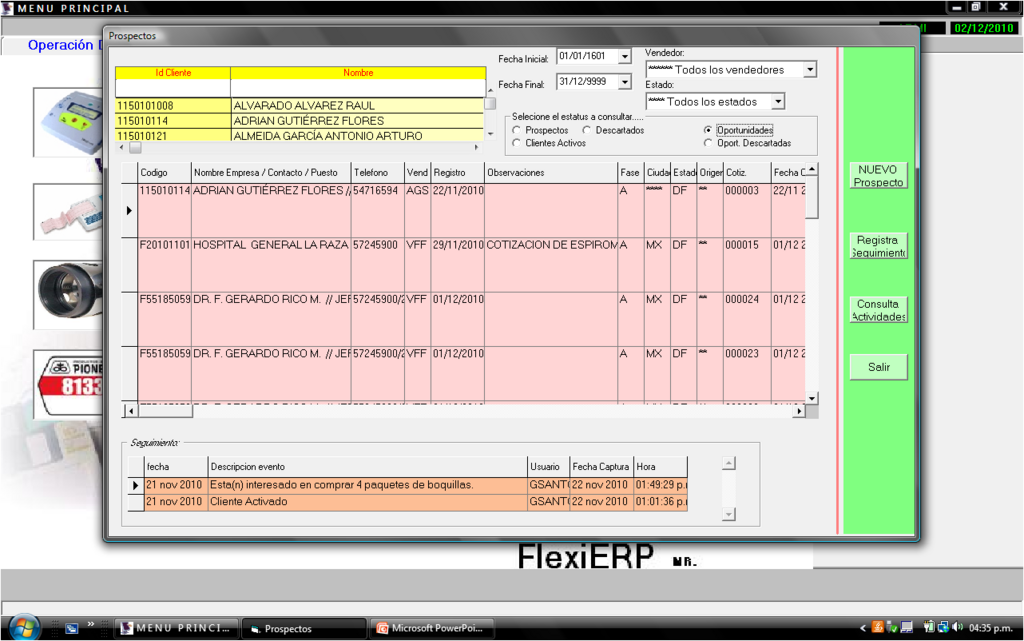Open Microsoft PowerPoint from the taskbar
The image size is (1024, 641).
(x=431, y=628)
